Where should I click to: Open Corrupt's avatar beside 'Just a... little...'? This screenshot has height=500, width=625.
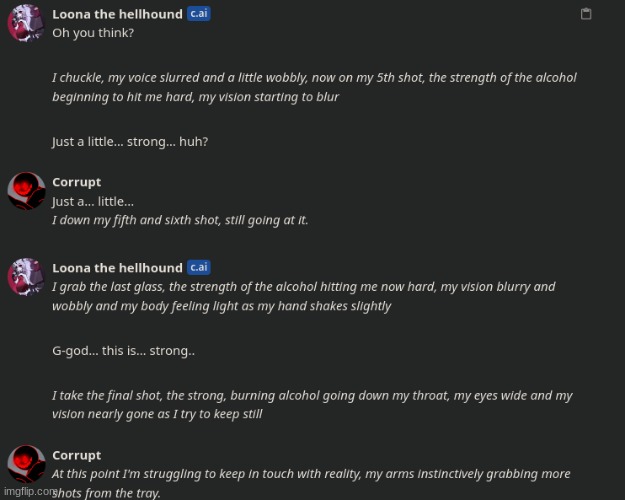[26, 191]
